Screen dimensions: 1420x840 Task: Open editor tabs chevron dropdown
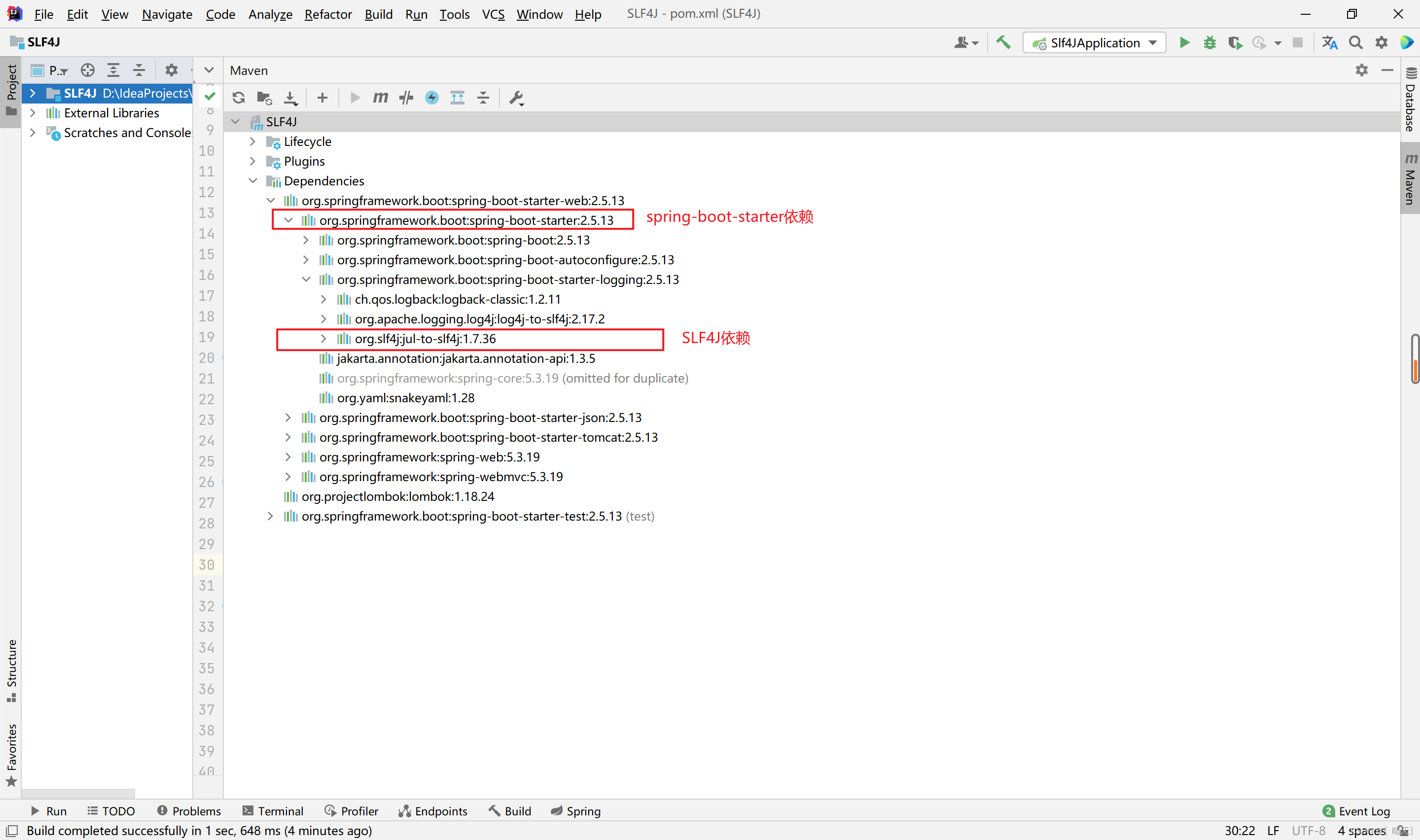click(209, 70)
